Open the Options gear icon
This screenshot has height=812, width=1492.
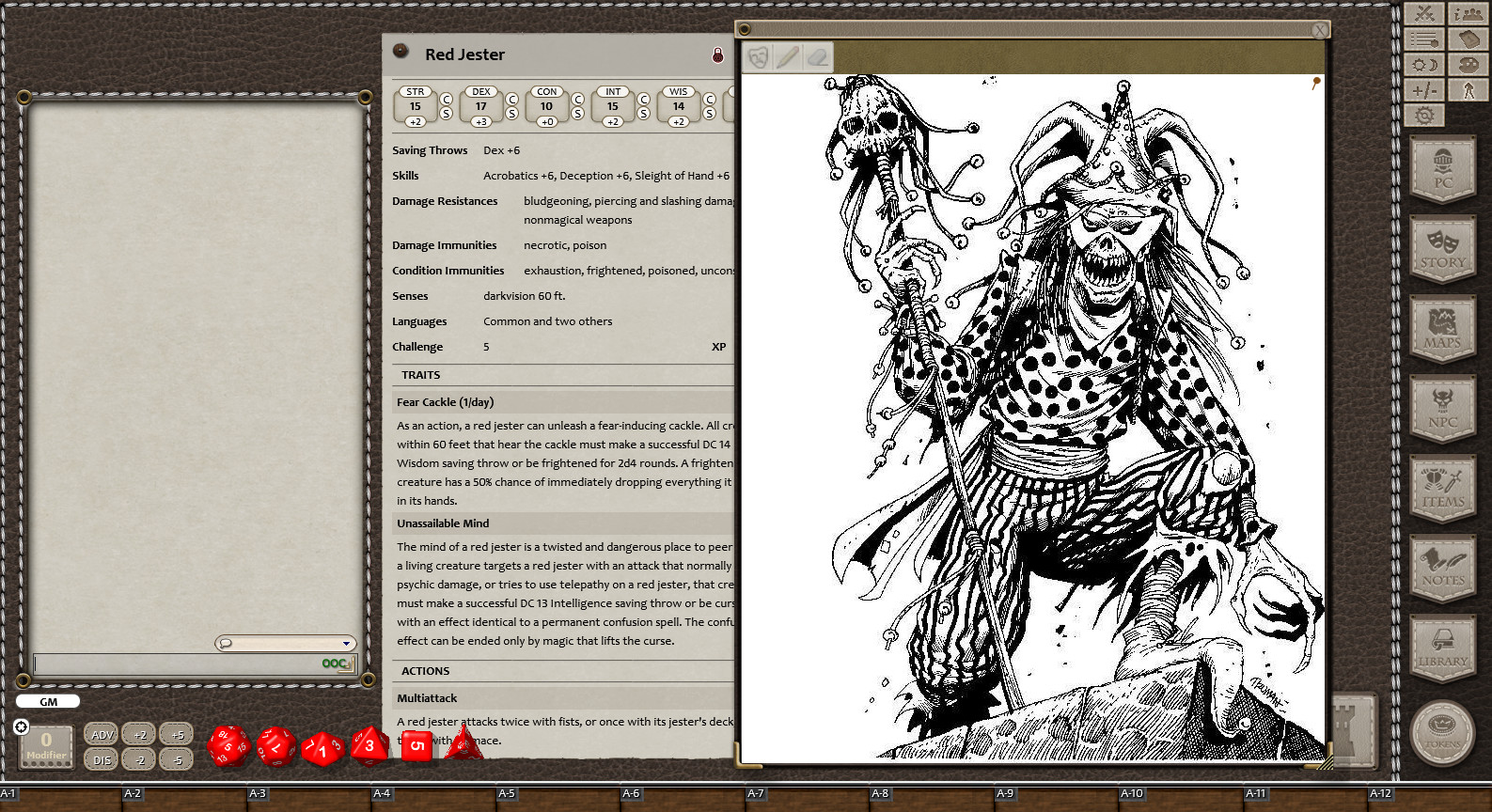[x=1423, y=116]
